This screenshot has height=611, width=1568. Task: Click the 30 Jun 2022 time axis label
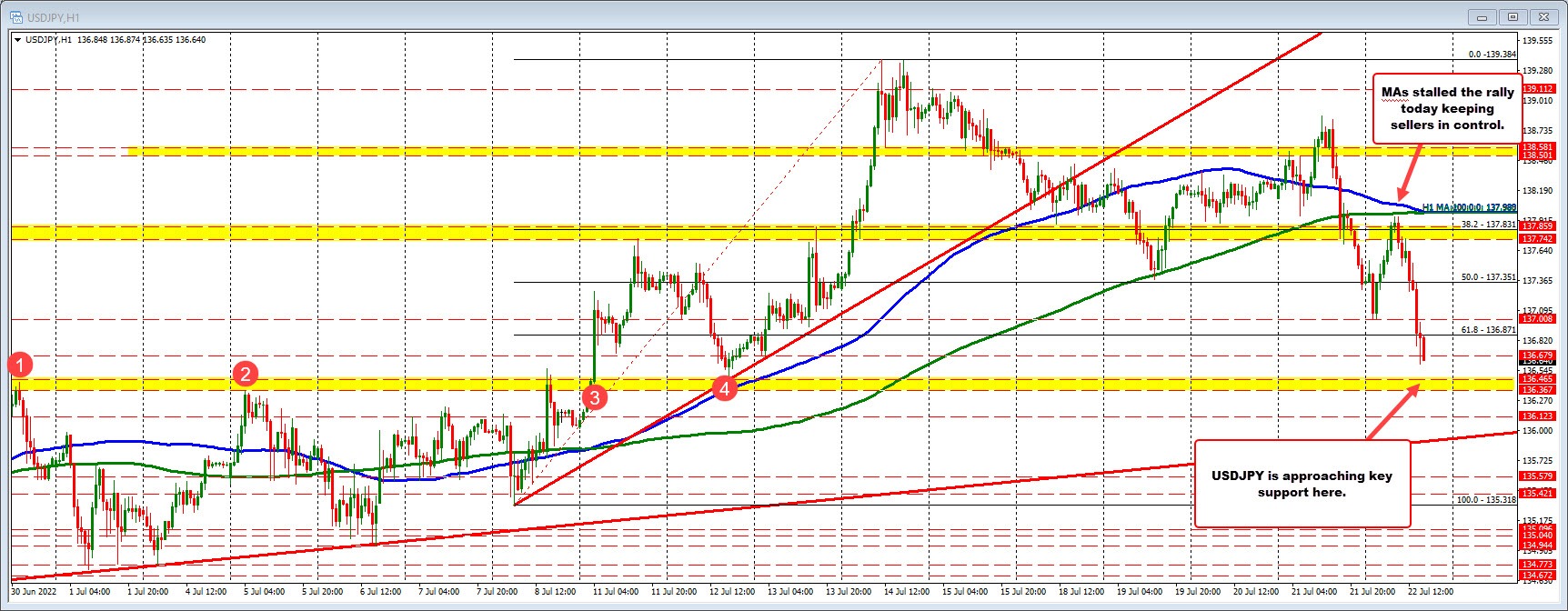tap(35, 591)
